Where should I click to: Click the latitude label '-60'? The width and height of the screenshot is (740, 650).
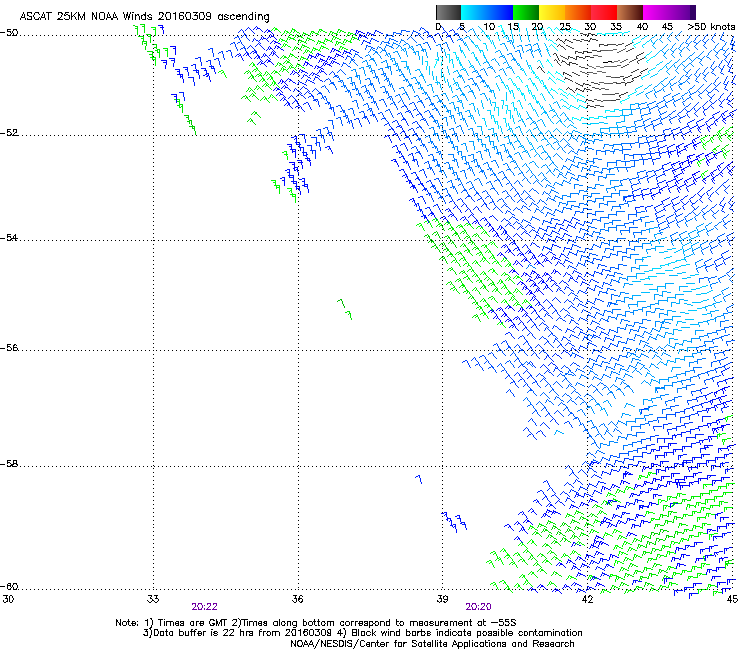tap(9, 587)
